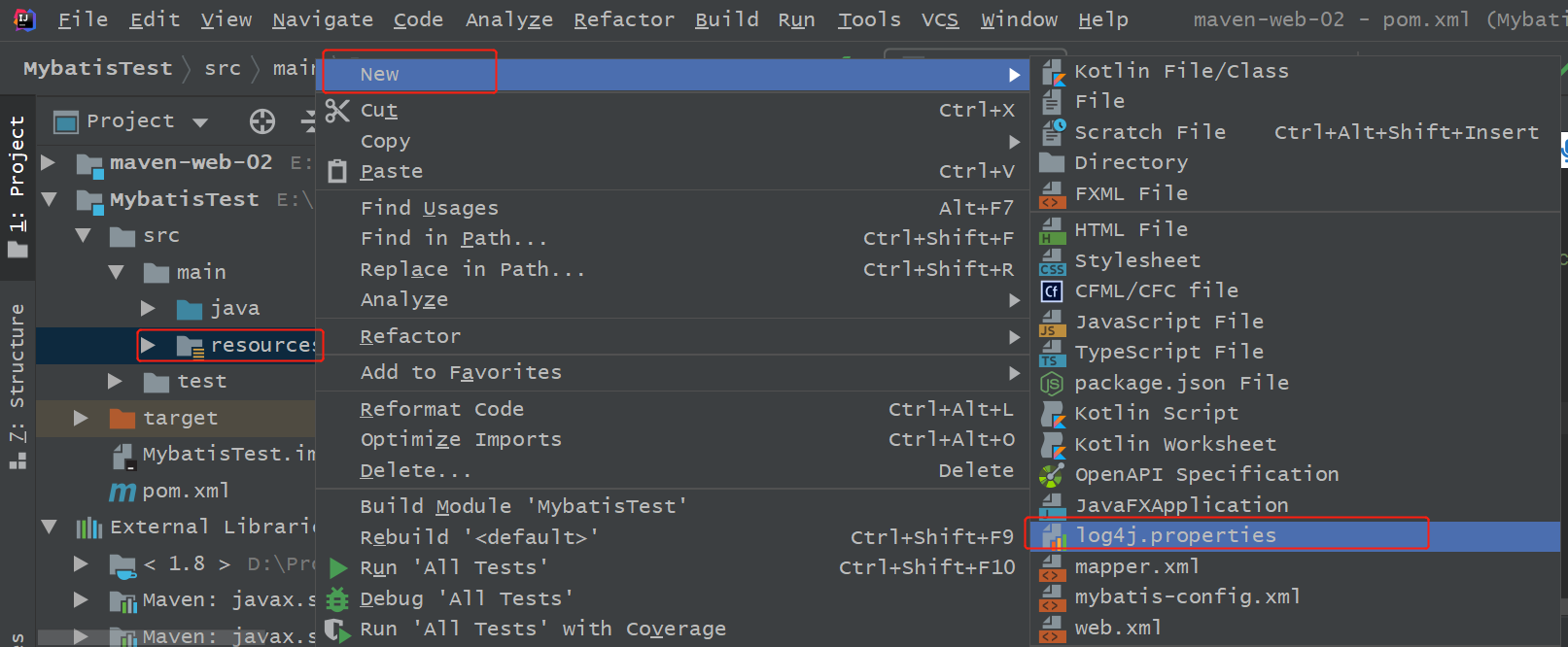This screenshot has height=647, width=1568.
Task: Click the locate target icon in Project panel
Action: point(261,121)
